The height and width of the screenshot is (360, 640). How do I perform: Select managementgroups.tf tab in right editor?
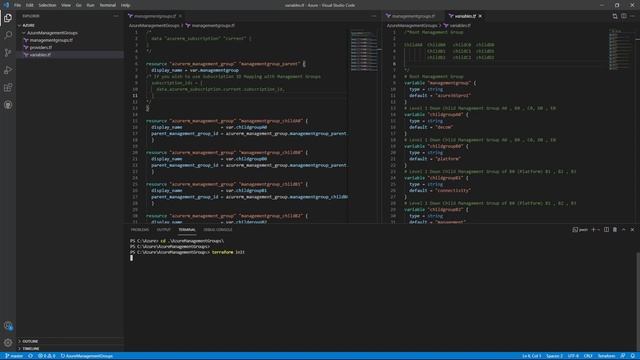pos(413,16)
